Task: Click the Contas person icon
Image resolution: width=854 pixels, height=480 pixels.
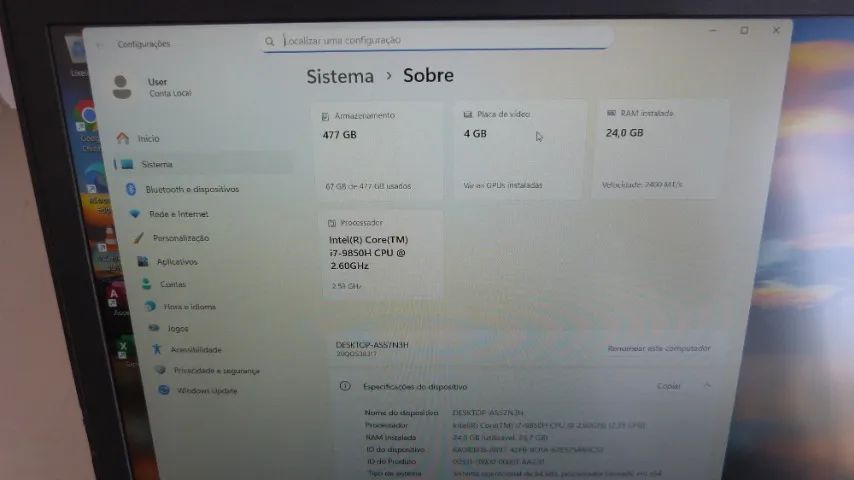Action: [x=147, y=284]
